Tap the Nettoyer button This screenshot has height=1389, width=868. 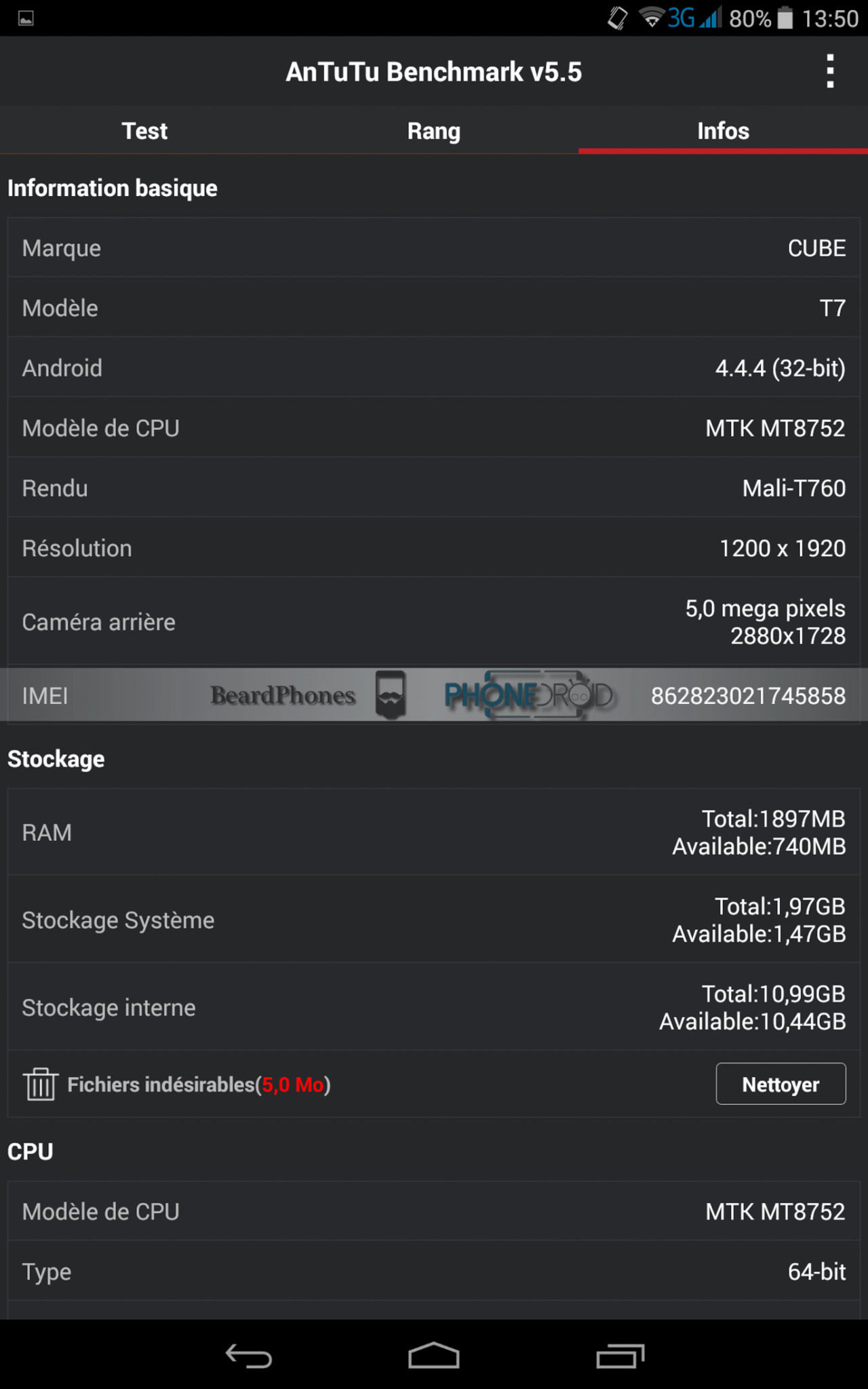click(x=781, y=1084)
